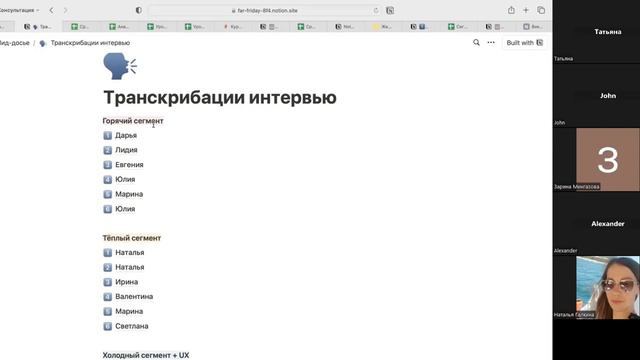Click the speaking head page icon
The image size is (640, 360).
pos(120,66)
